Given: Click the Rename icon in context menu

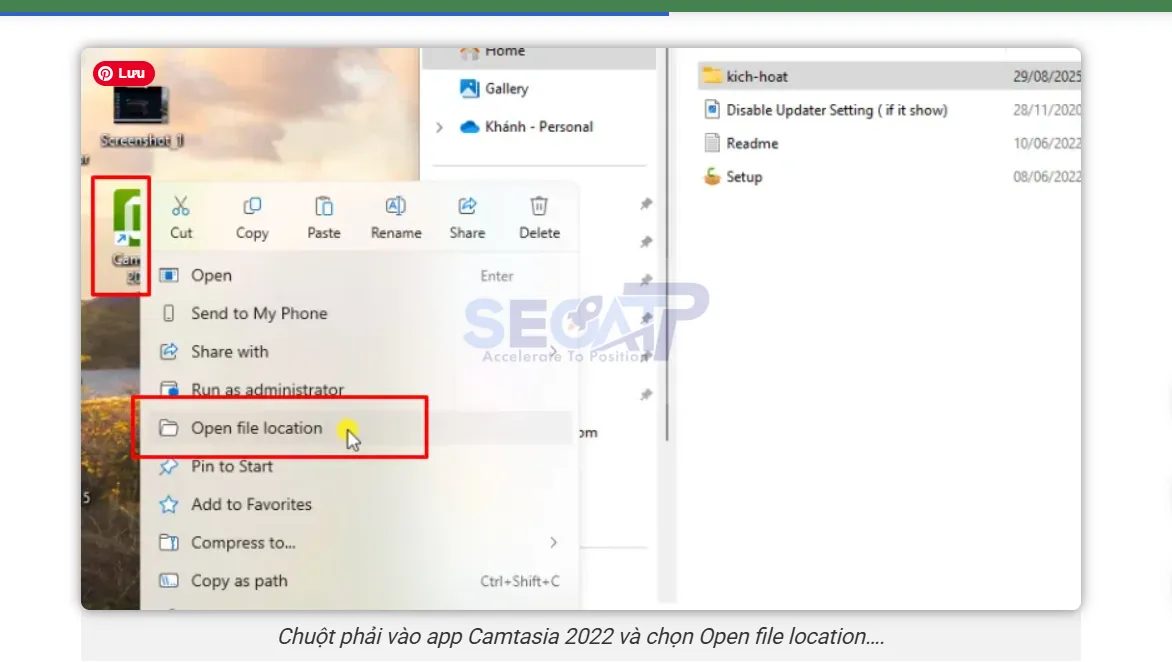Looking at the screenshot, I should 395,207.
